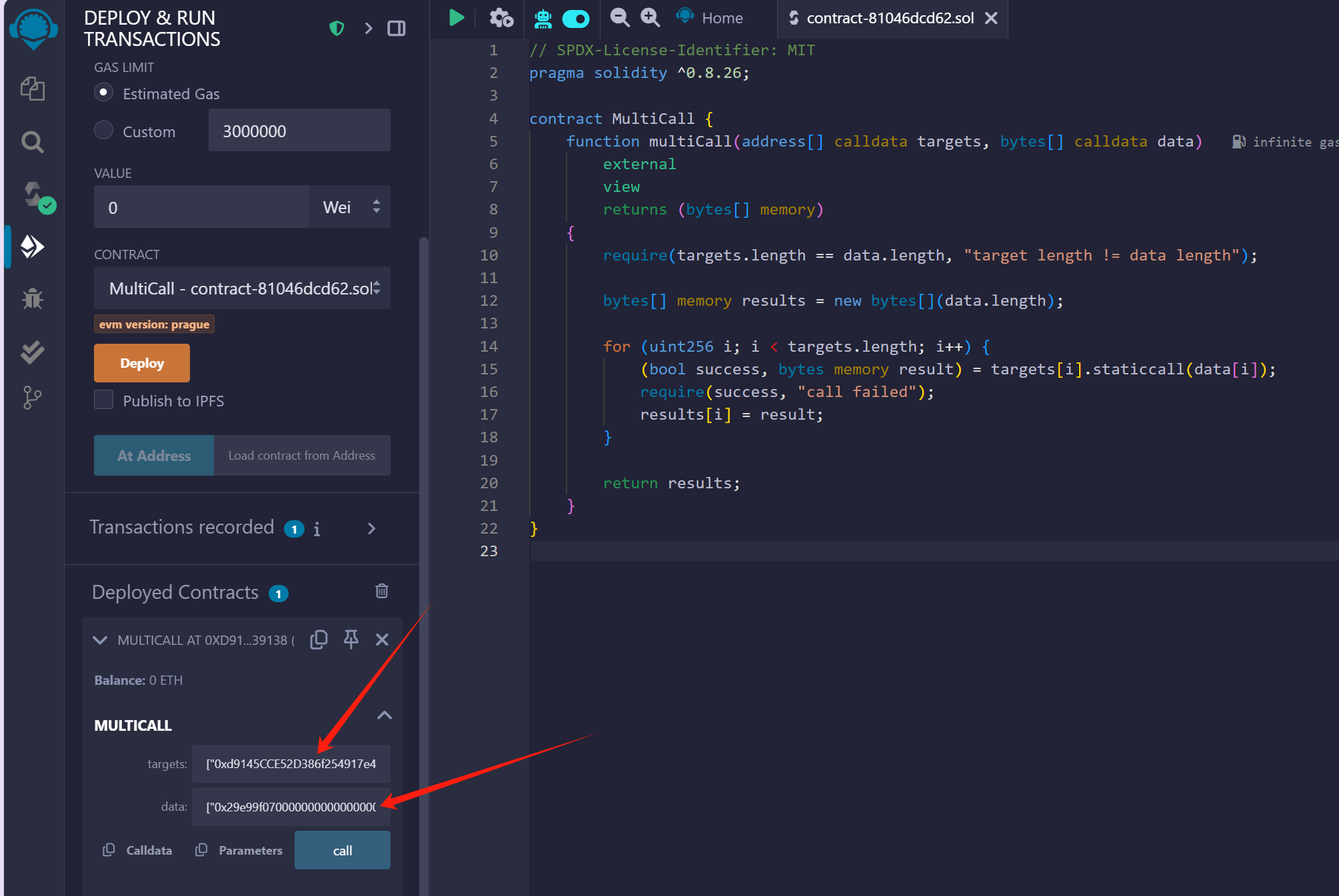
Task: Expand the Transactions recorded section
Action: point(372,529)
